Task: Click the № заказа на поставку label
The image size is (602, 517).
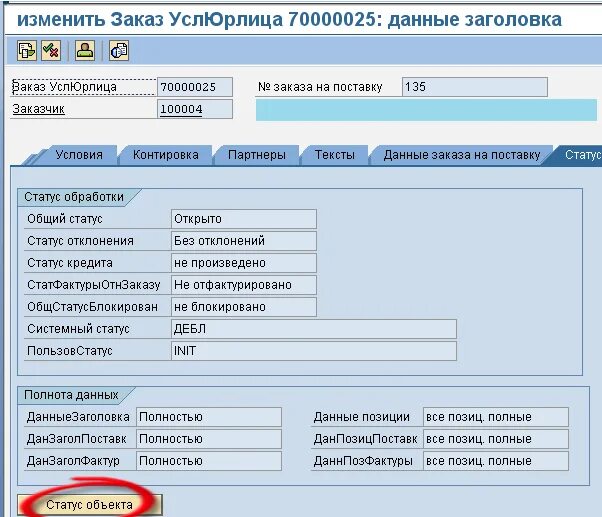Action: (320, 87)
